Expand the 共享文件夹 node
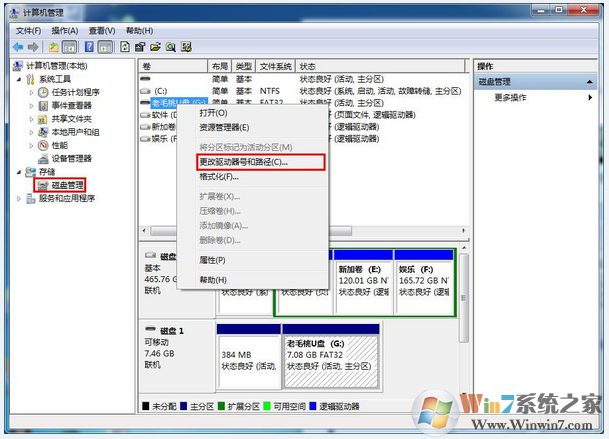The image size is (609, 439). [31, 119]
